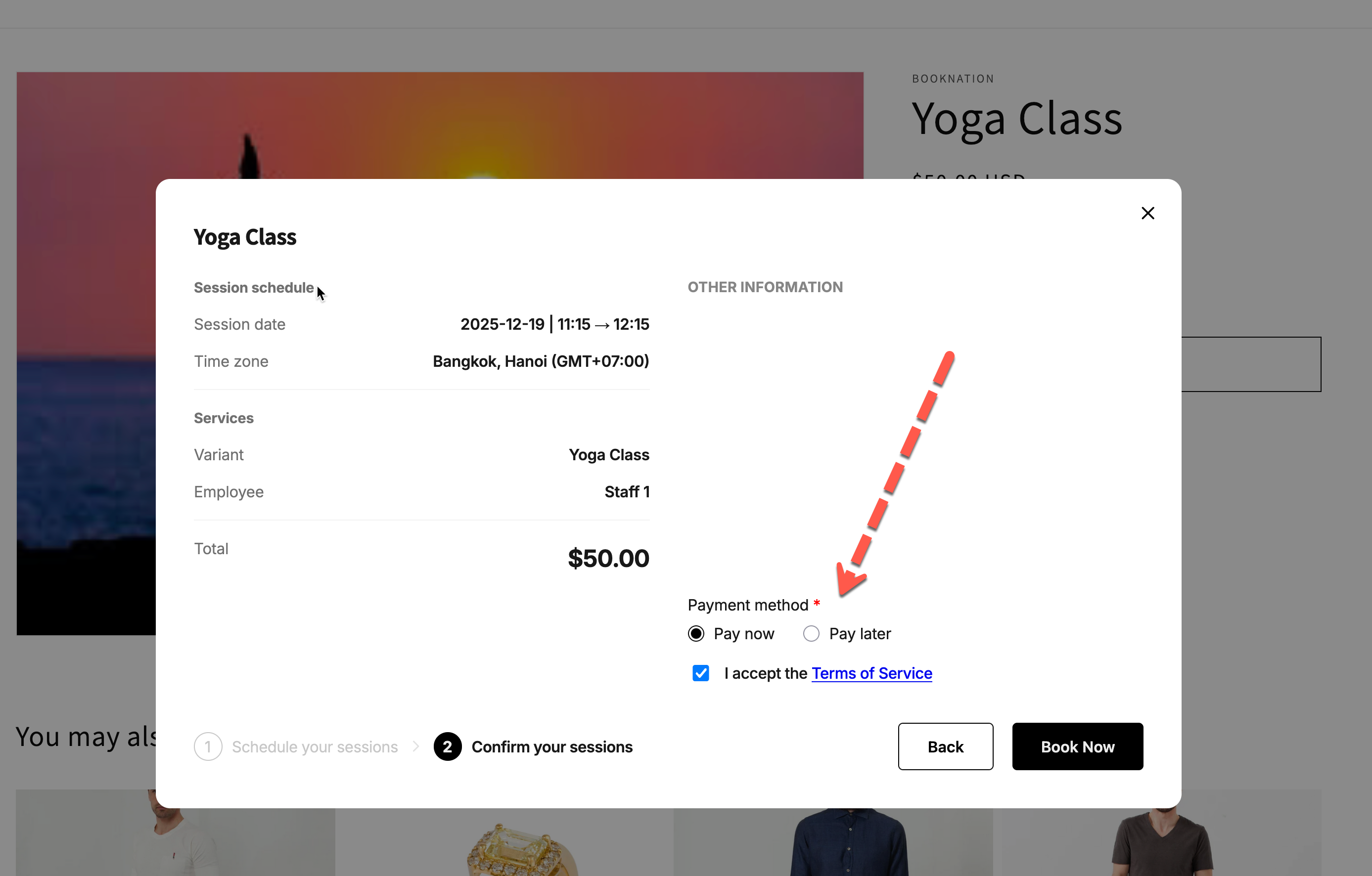
Task: Open the Terms of Service link
Action: (871, 673)
